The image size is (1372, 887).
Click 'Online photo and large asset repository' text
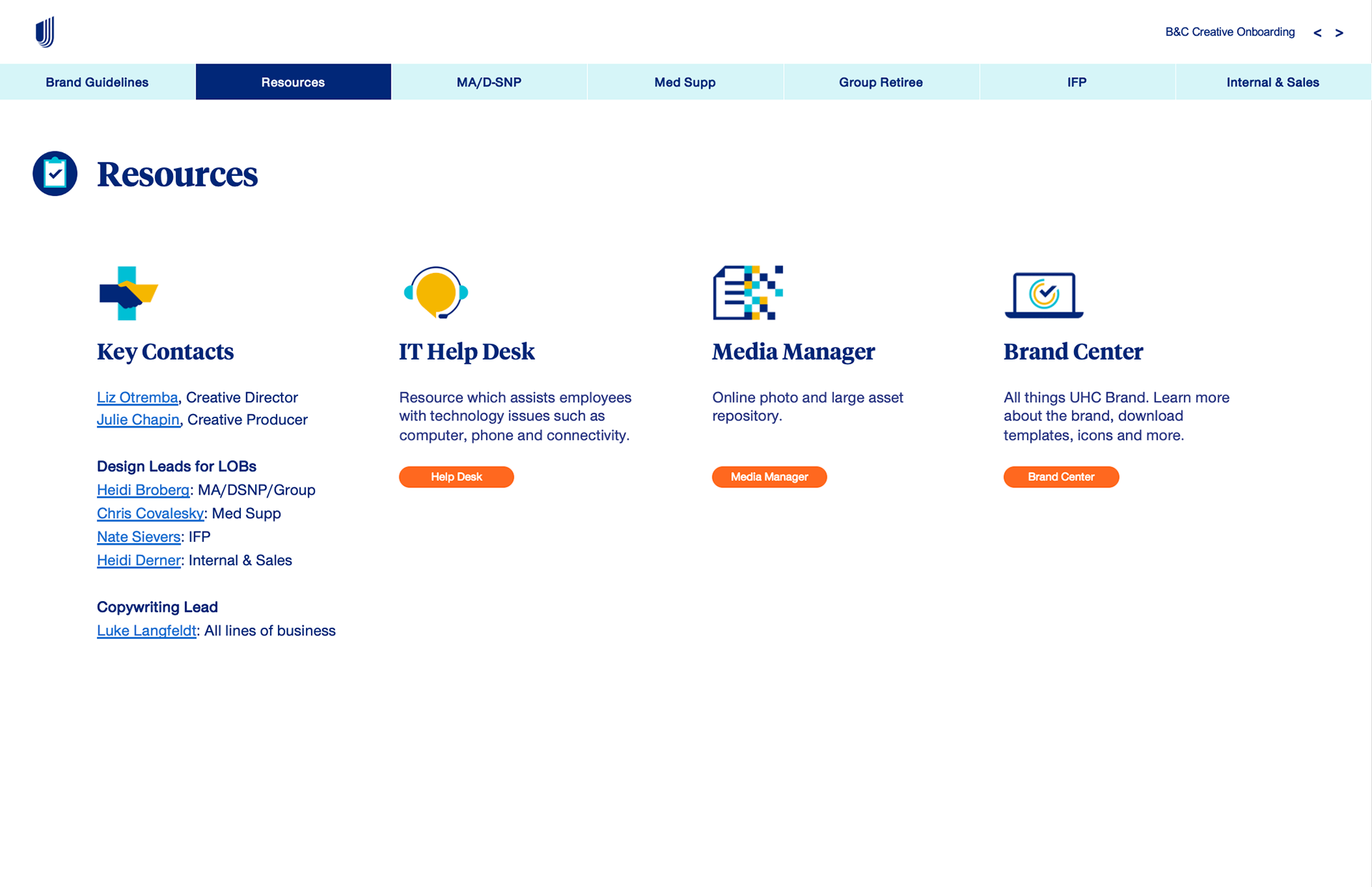point(807,407)
